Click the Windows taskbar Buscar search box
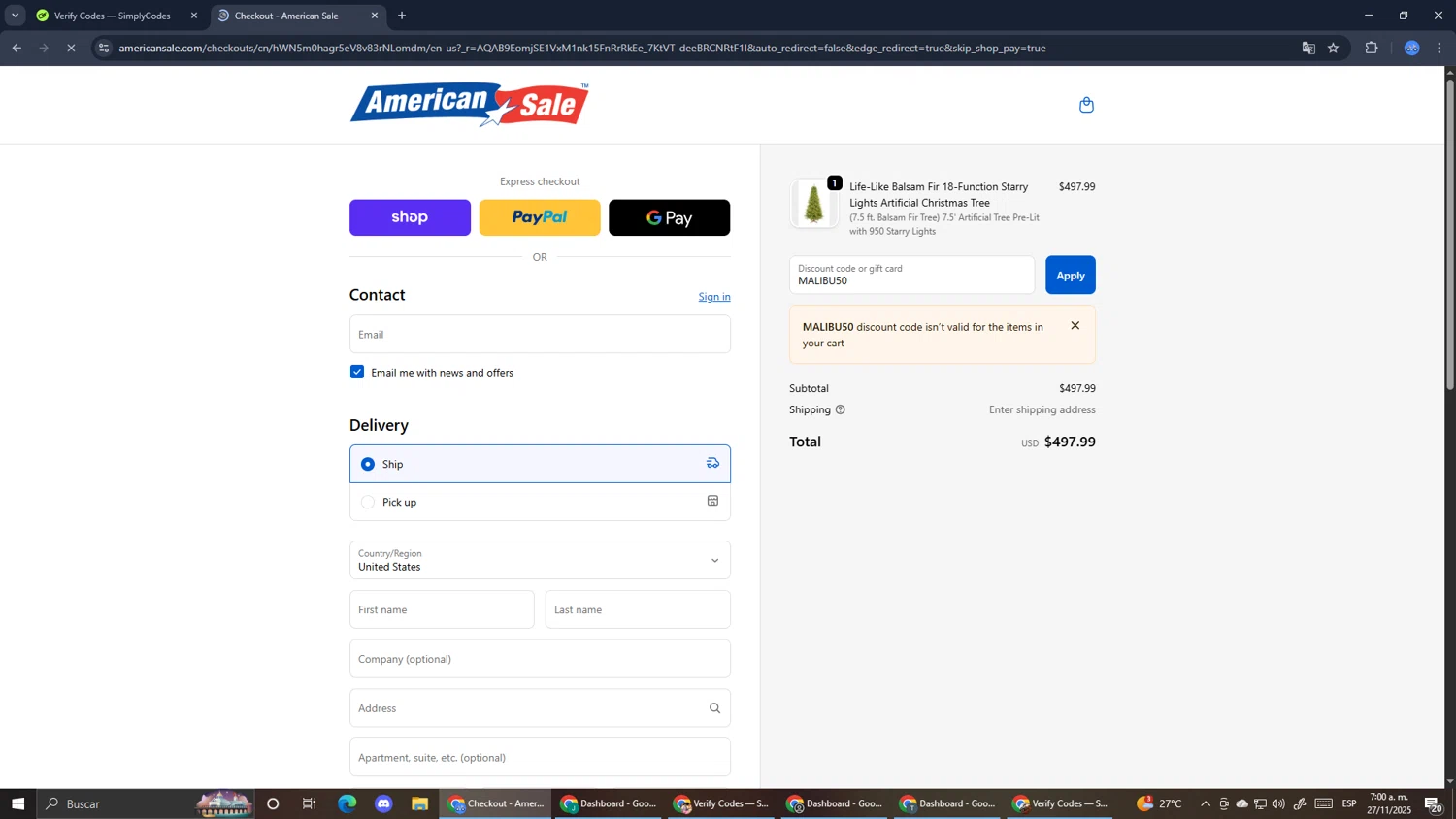 (x=146, y=803)
